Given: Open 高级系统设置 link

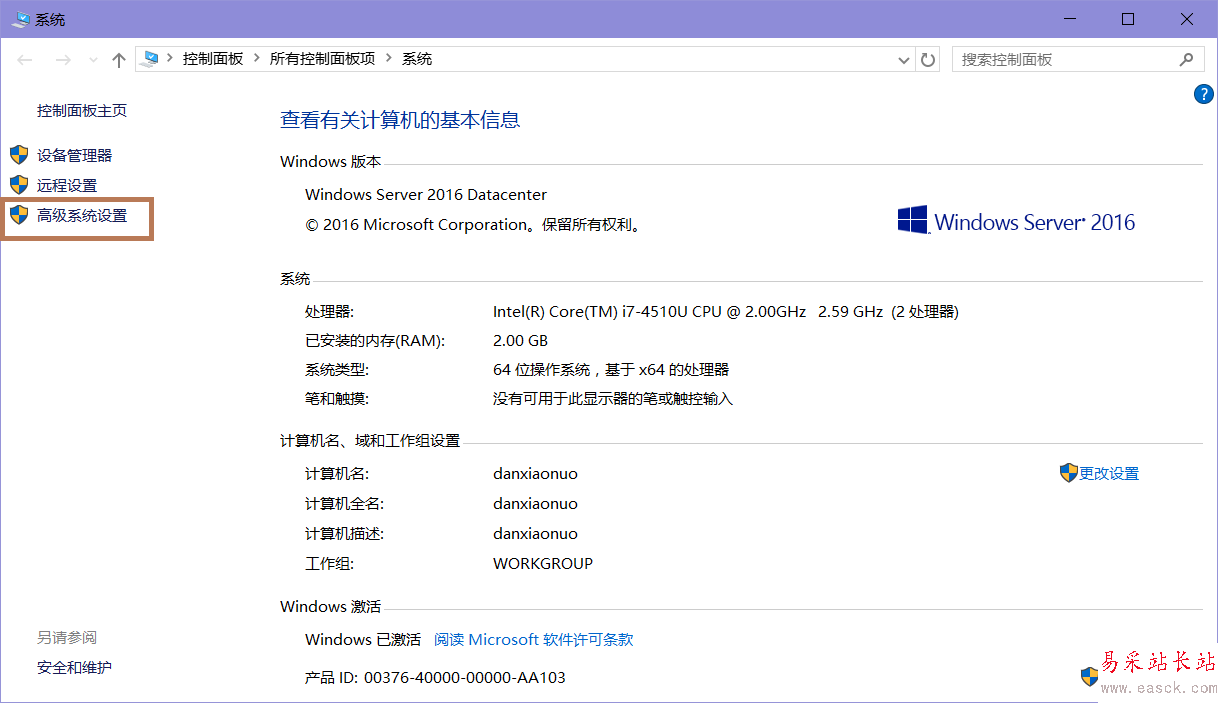Looking at the screenshot, I should [x=82, y=215].
